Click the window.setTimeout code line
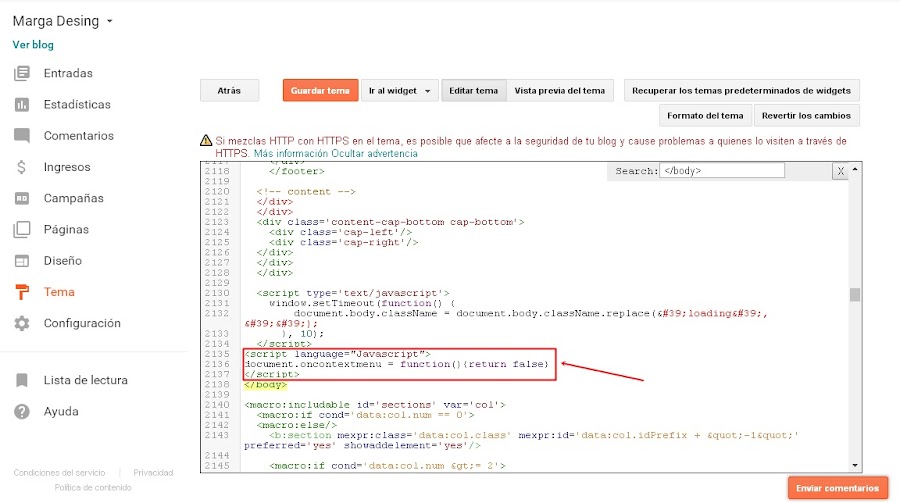This screenshot has height=503, width=900. coord(362,303)
